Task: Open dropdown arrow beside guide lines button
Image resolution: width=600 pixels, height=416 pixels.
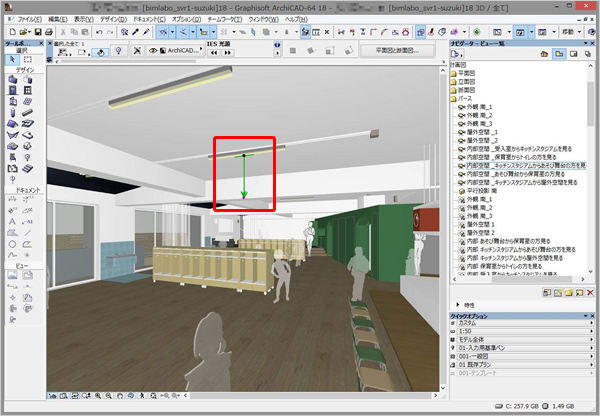Action: [172, 32]
